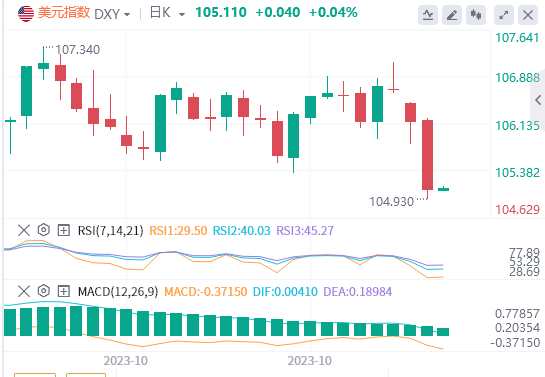Click the MACD(12,26,9) indicator label
Screen dimensions: 545x377
(118, 292)
